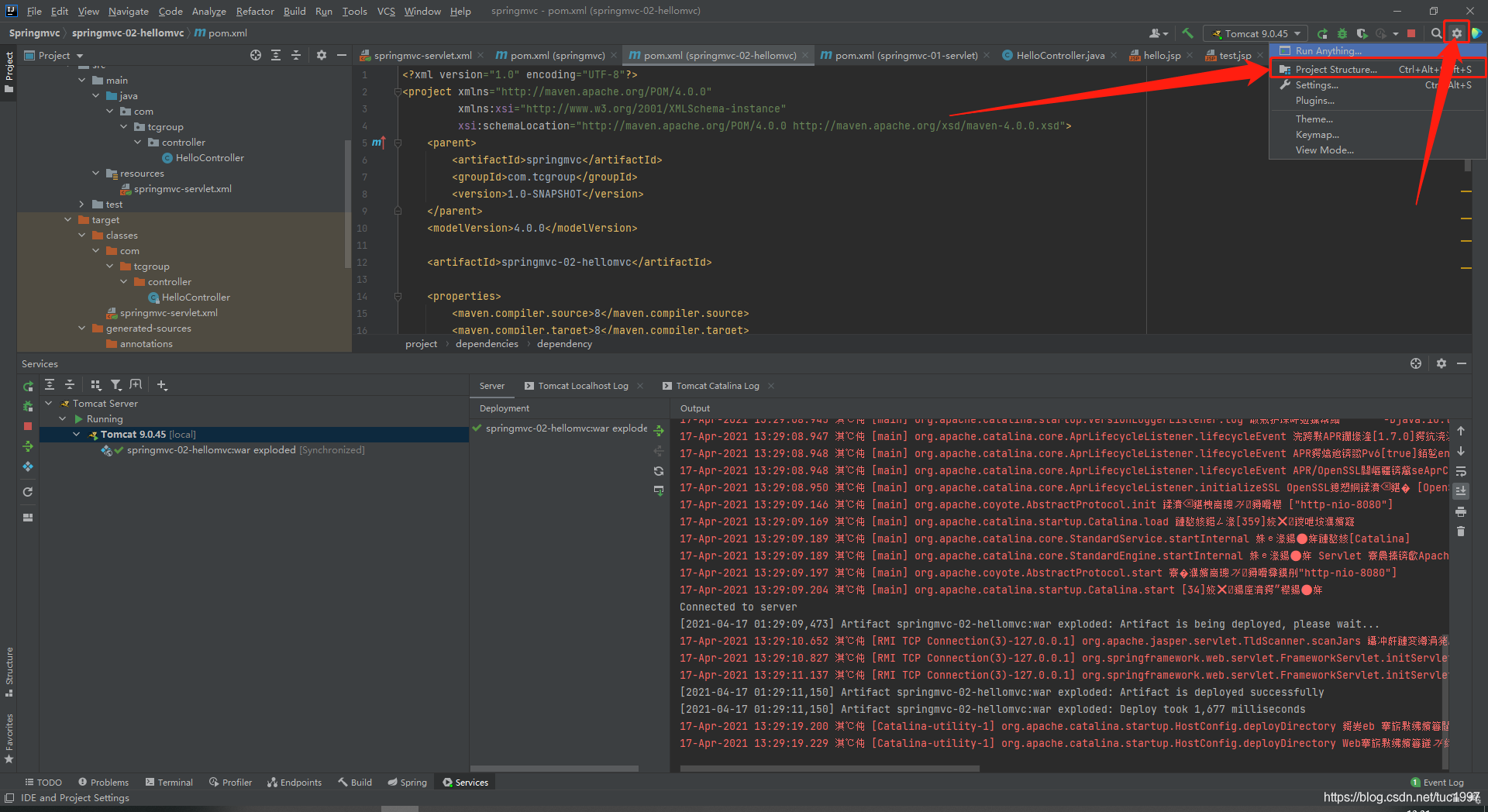Image resolution: width=1488 pixels, height=812 pixels.
Task: Click Debug rerun icon in Services left toolbar
Action: (x=28, y=406)
